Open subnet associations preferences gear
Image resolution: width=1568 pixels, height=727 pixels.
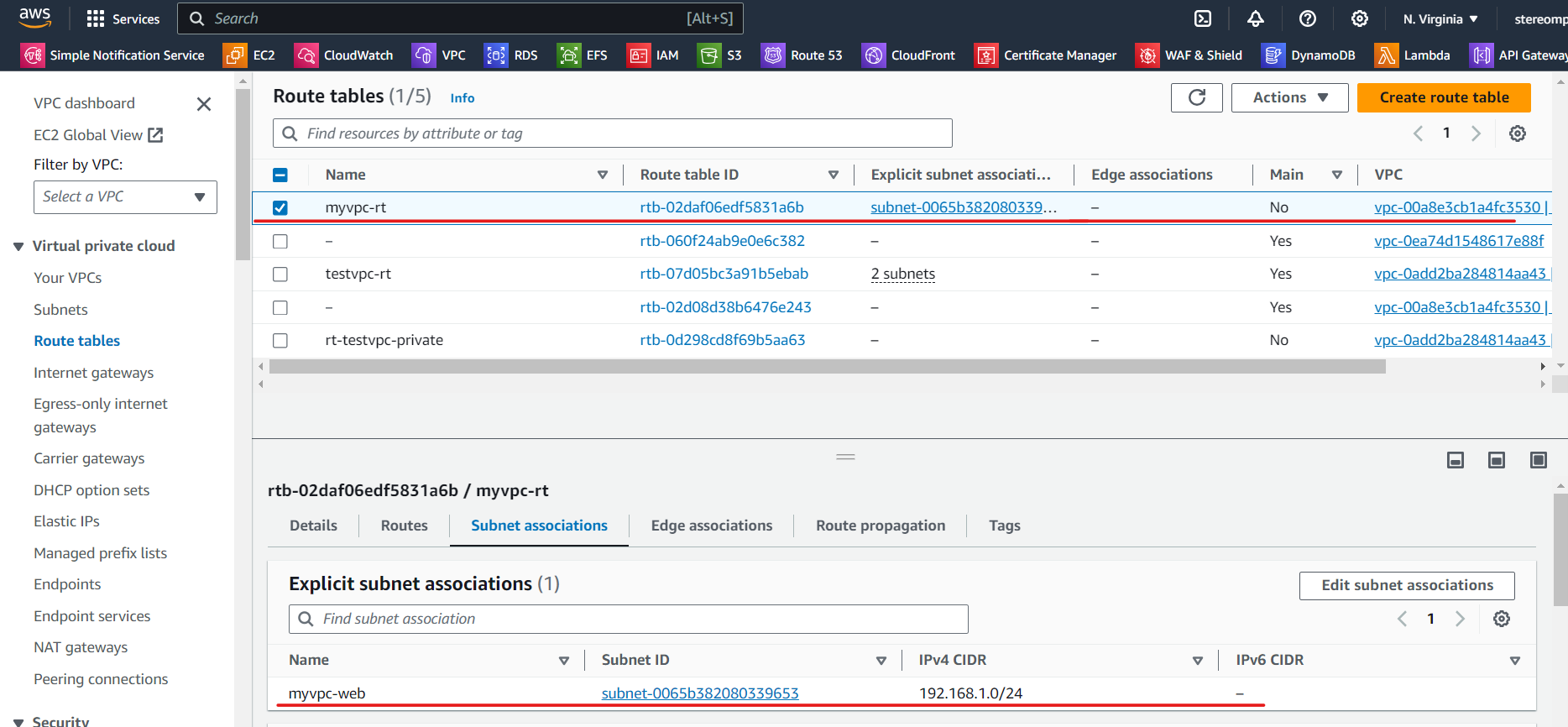(x=1502, y=619)
